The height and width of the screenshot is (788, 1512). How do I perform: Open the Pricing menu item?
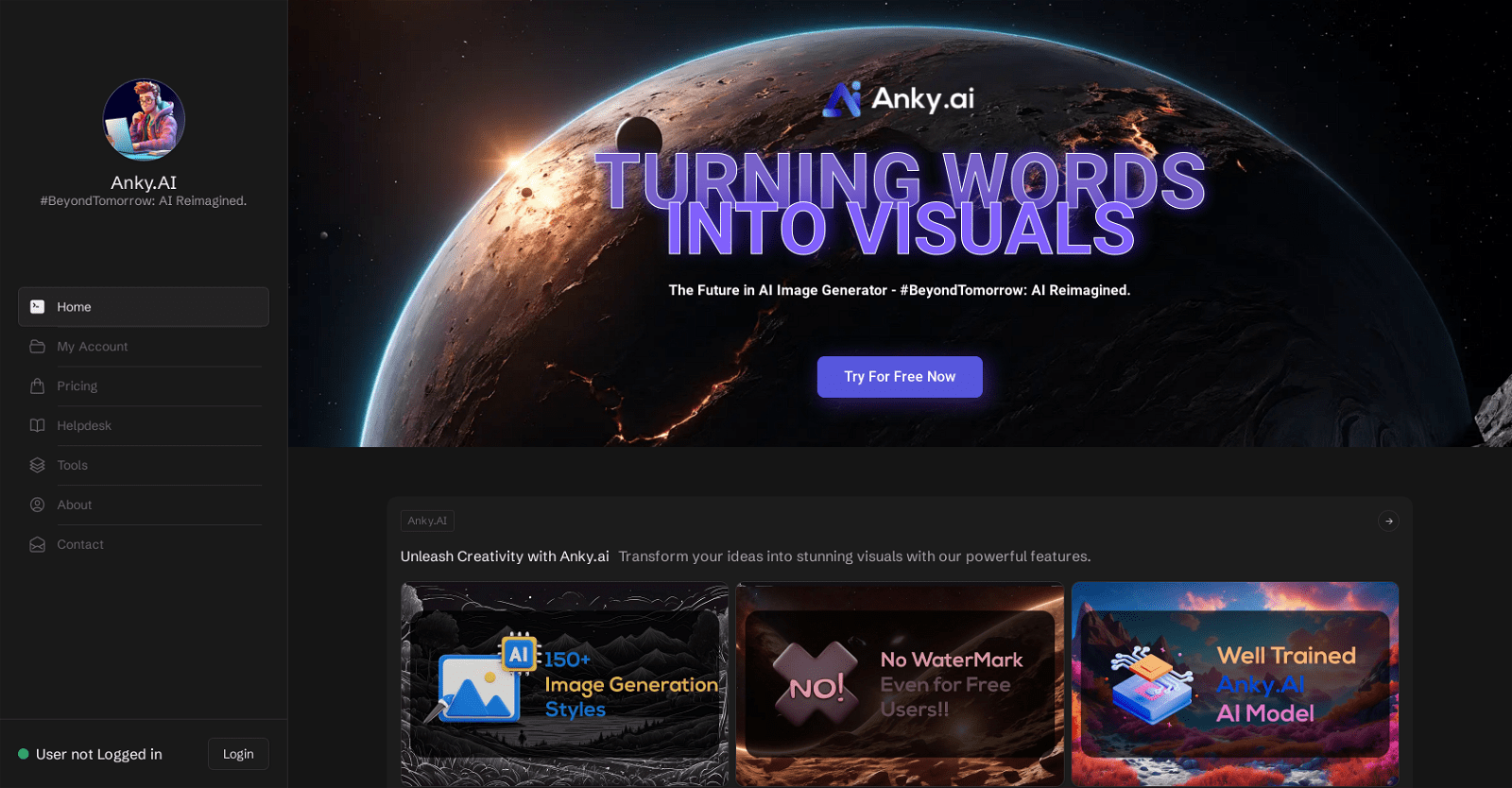[x=77, y=386]
